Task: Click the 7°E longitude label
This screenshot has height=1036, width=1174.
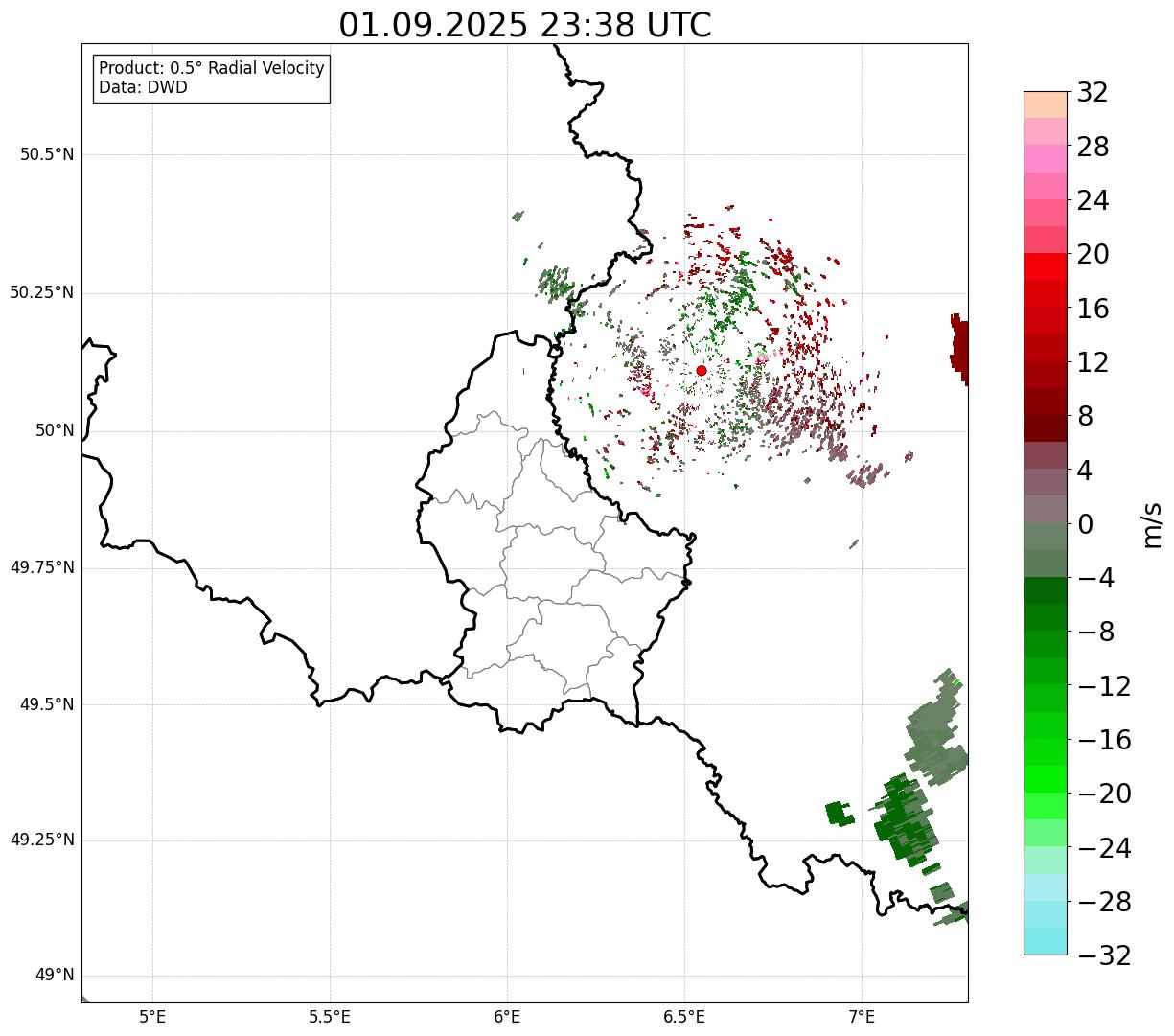Action: [x=862, y=1017]
